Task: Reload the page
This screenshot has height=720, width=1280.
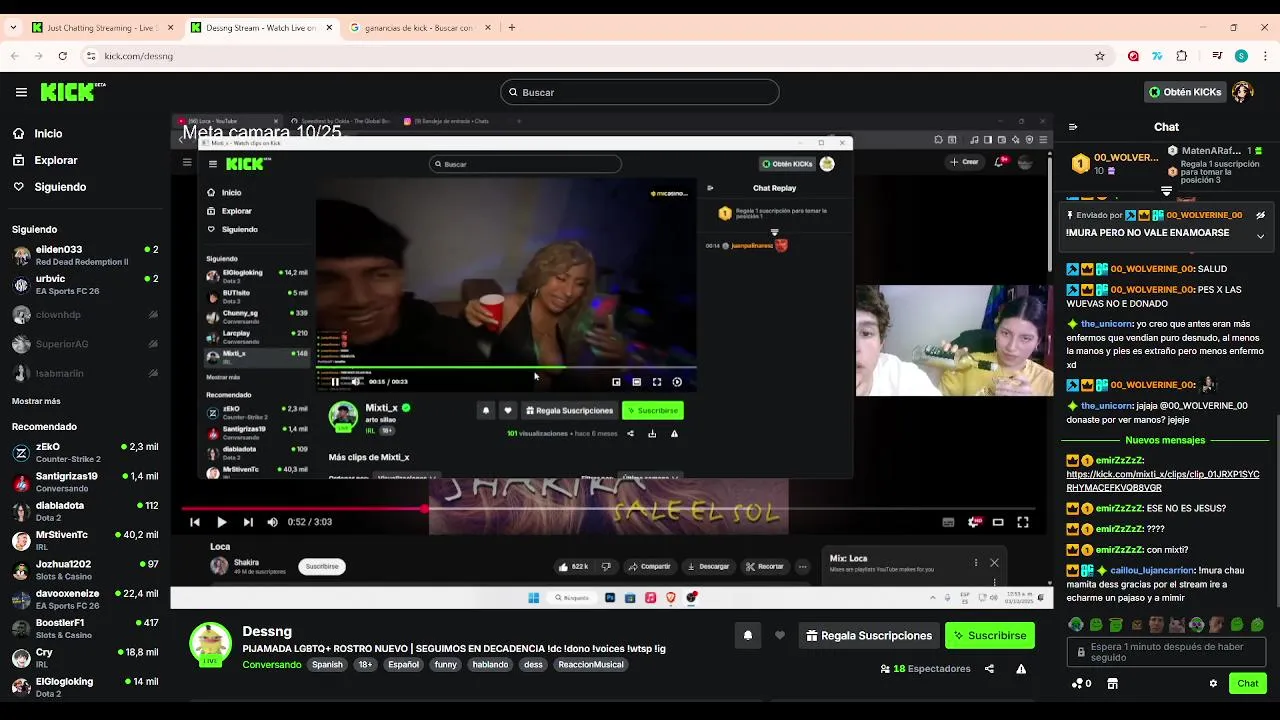Action: point(63,56)
